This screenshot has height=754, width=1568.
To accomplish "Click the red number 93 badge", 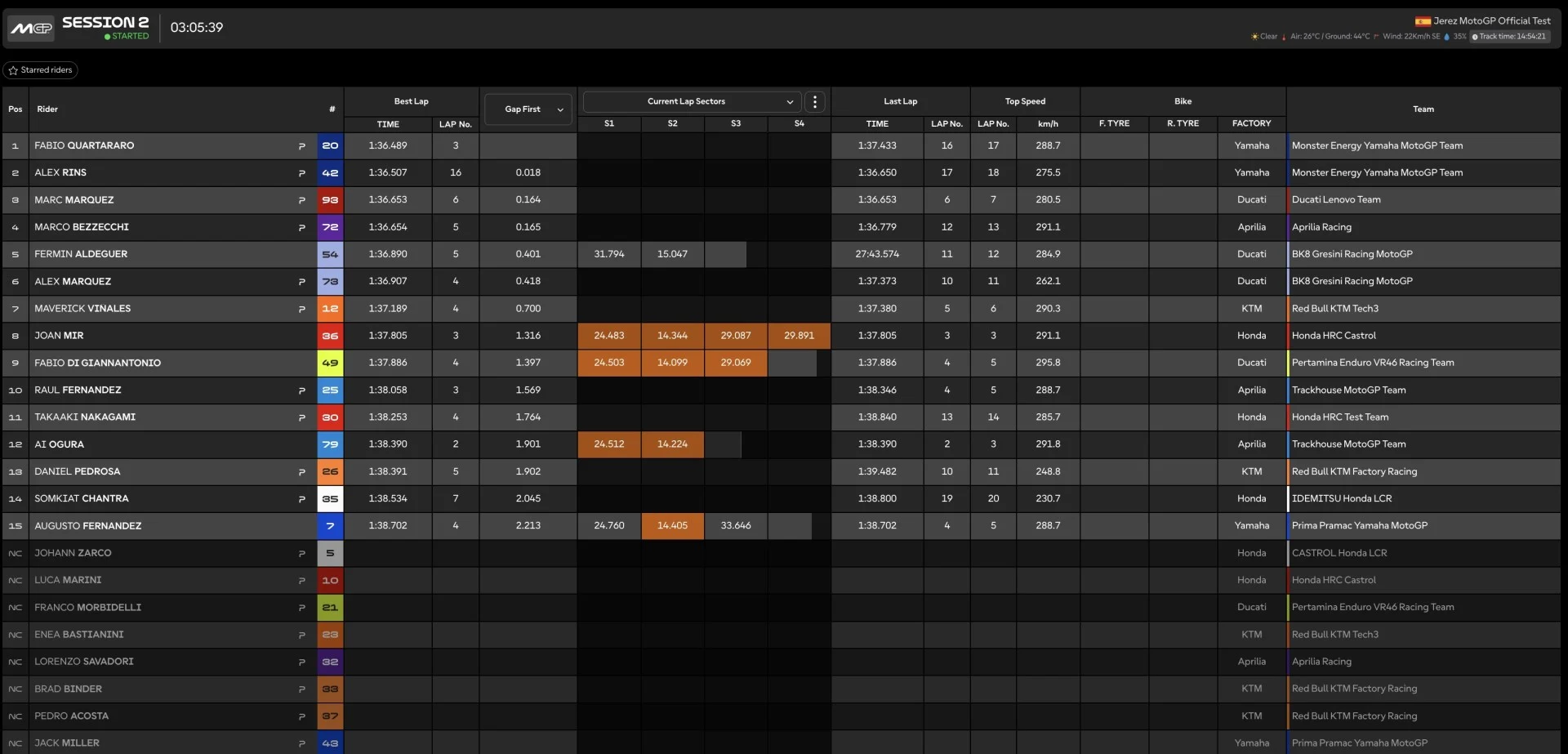I will click(330, 200).
